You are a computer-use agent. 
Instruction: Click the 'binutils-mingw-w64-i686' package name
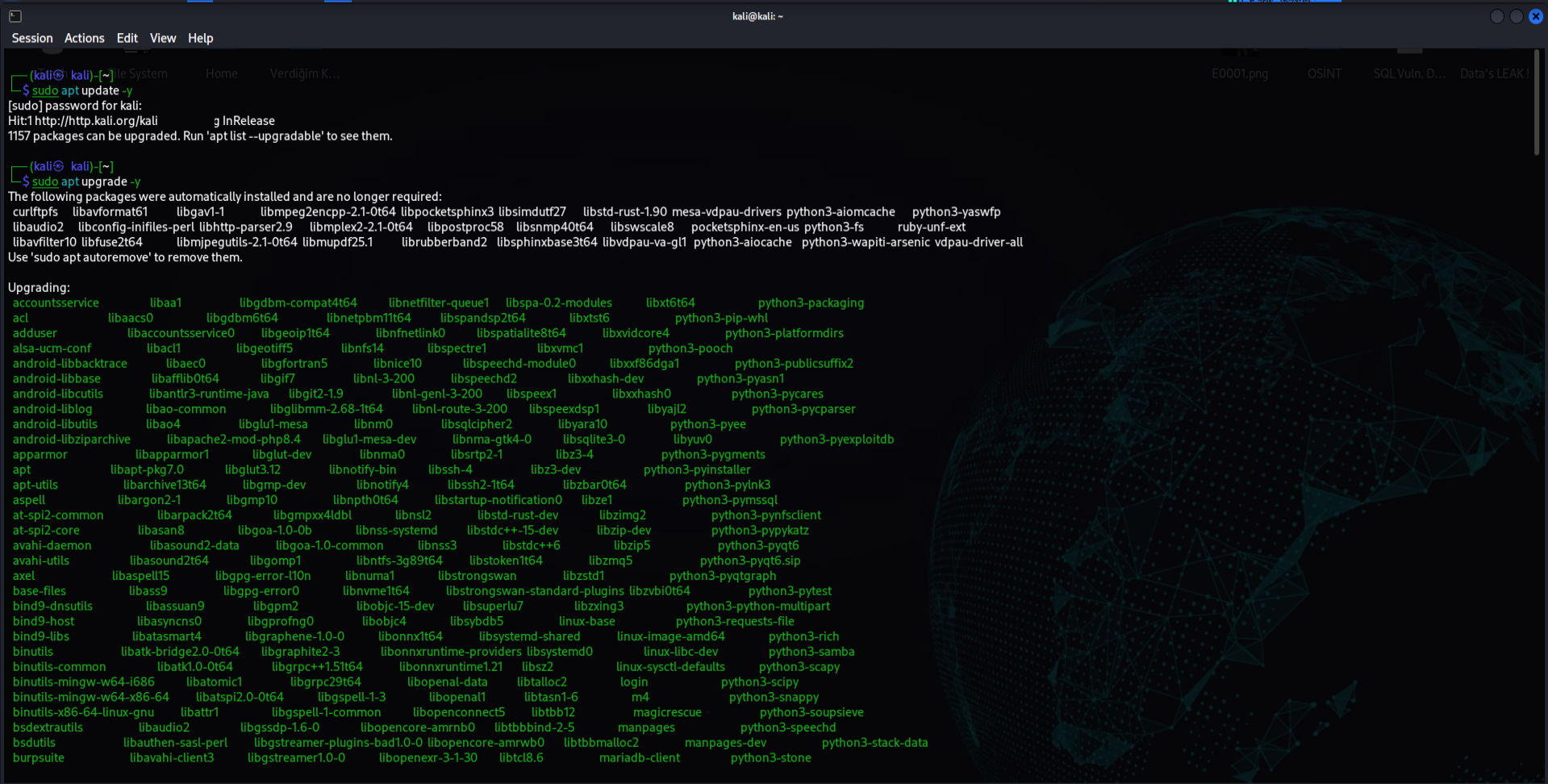[x=84, y=682]
